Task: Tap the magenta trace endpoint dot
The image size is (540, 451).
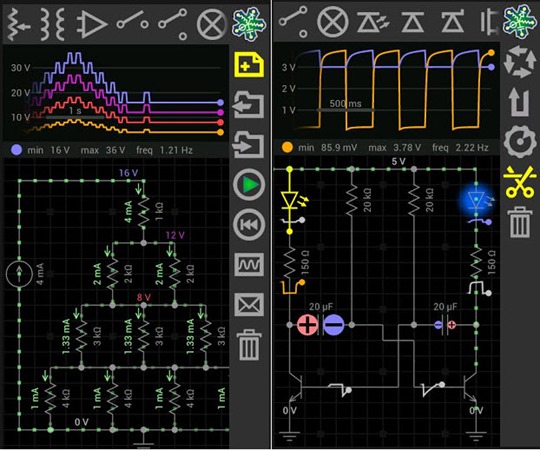Action: coord(220,112)
